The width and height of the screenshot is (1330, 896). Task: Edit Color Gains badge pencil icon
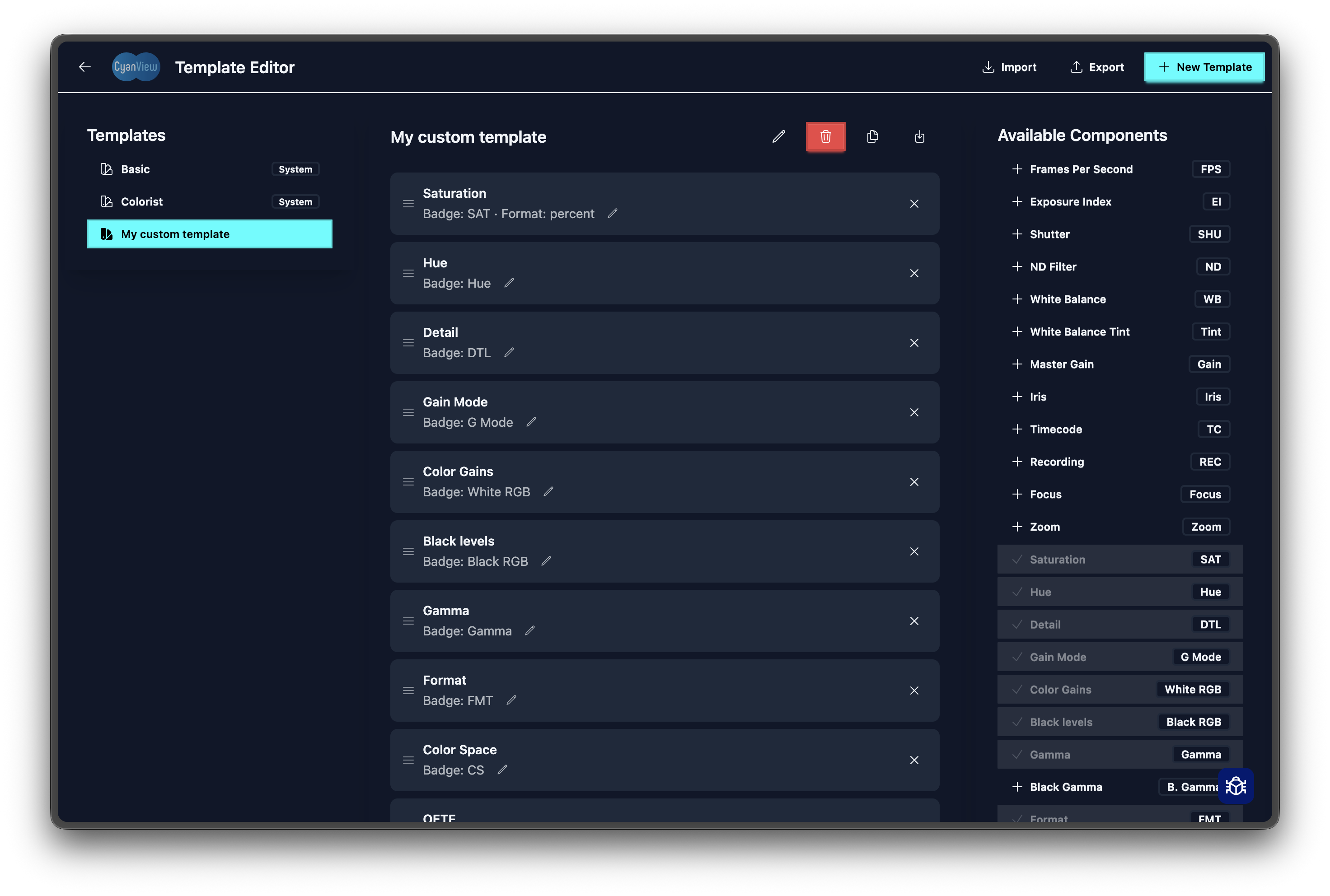548,491
